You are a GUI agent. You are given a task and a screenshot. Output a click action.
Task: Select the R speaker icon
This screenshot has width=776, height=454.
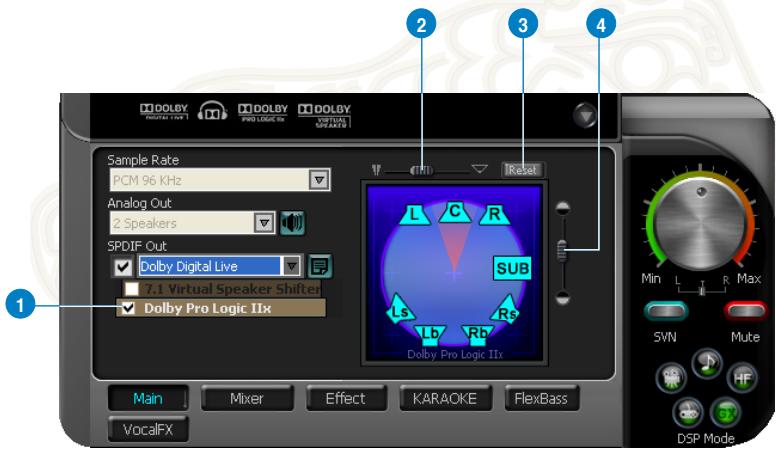click(494, 214)
